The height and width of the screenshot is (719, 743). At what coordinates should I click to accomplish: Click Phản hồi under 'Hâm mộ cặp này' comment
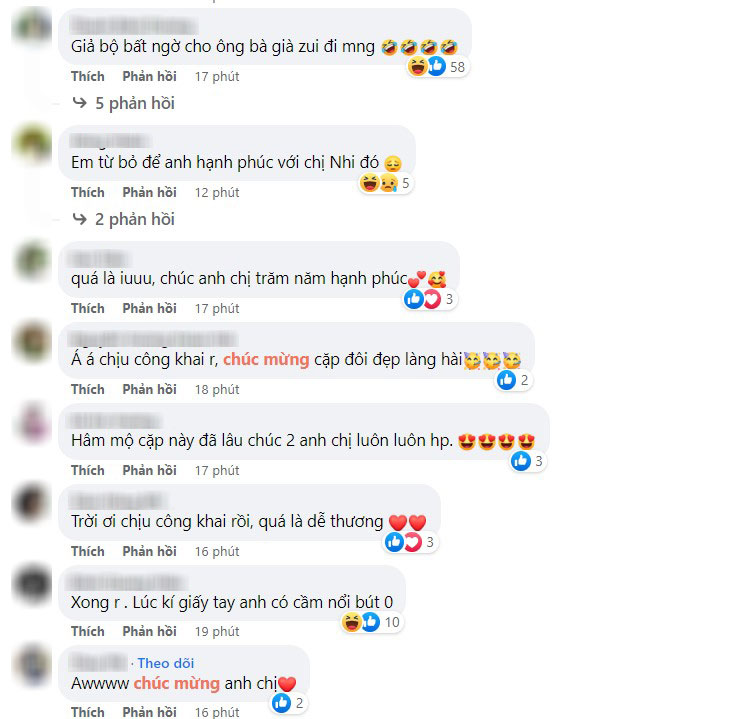(x=149, y=470)
